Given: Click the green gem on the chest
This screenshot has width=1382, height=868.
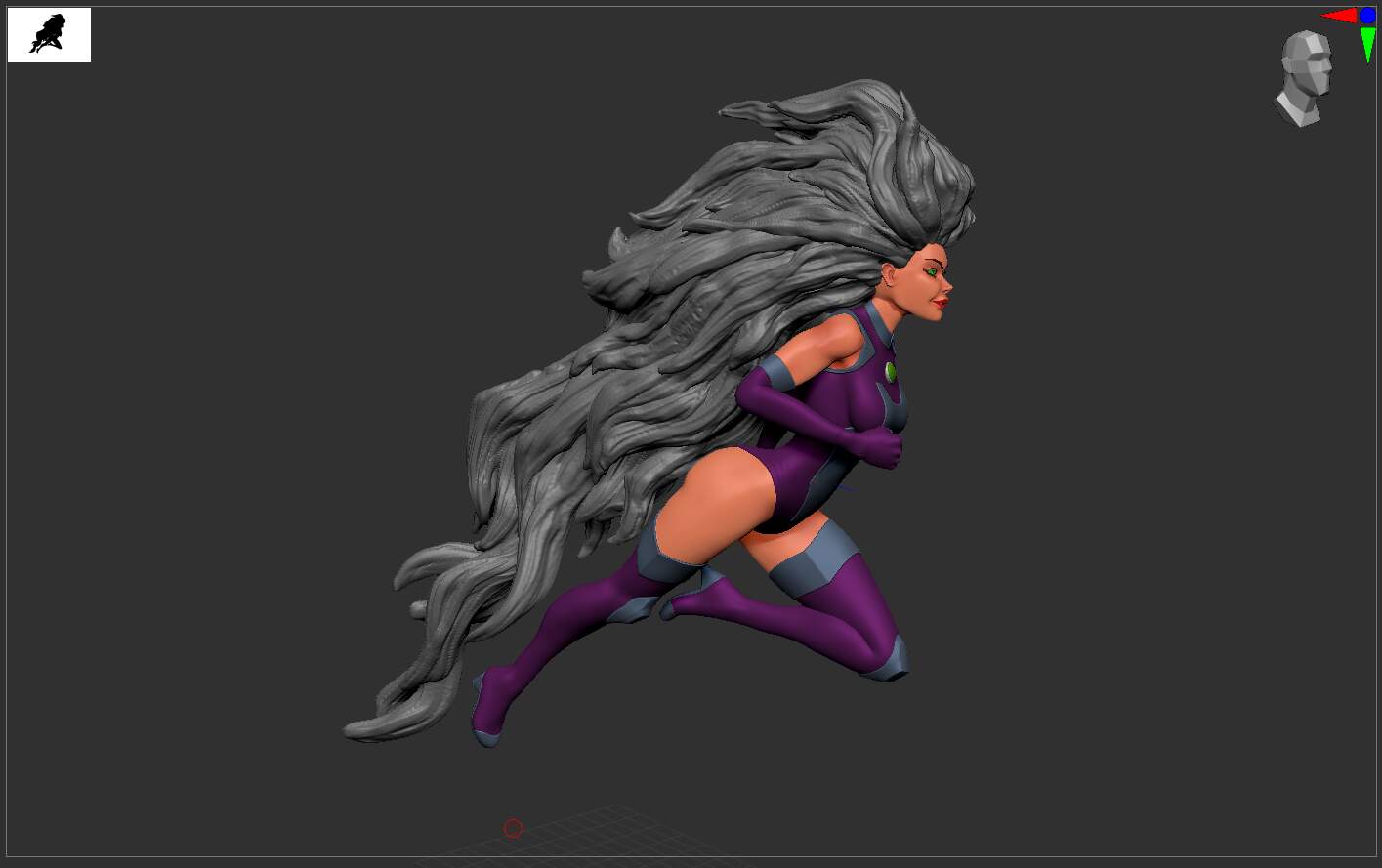Looking at the screenshot, I should point(890,371).
